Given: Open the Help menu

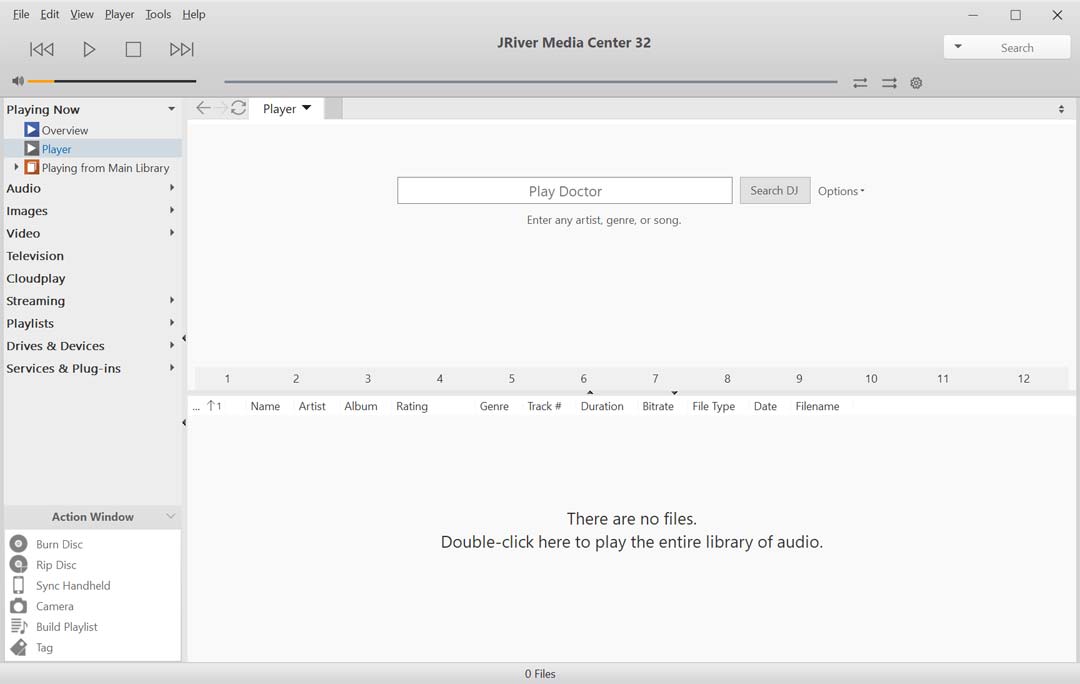Looking at the screenshot, I should (x=194, y=14).
